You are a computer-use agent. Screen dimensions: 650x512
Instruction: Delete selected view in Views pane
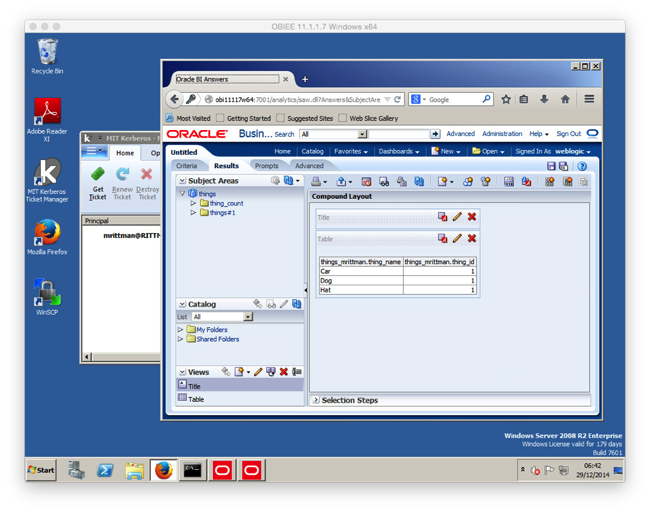tap(284, 371)
